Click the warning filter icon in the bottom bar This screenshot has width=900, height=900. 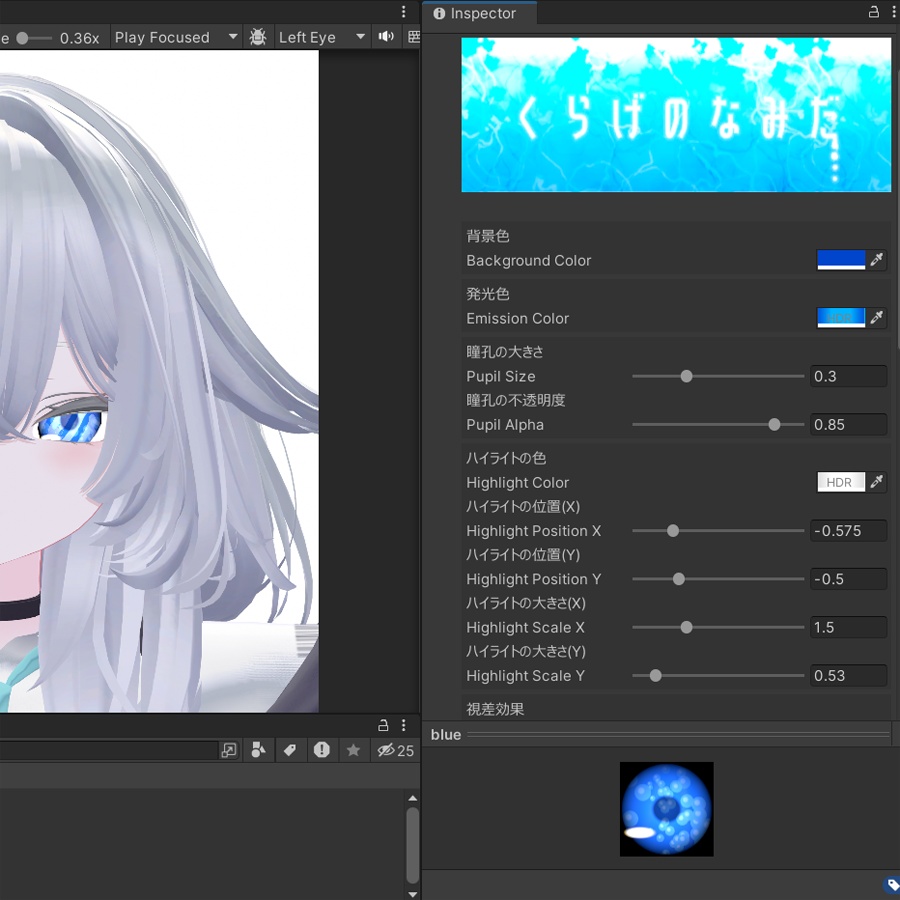click(x=322, y=751)
